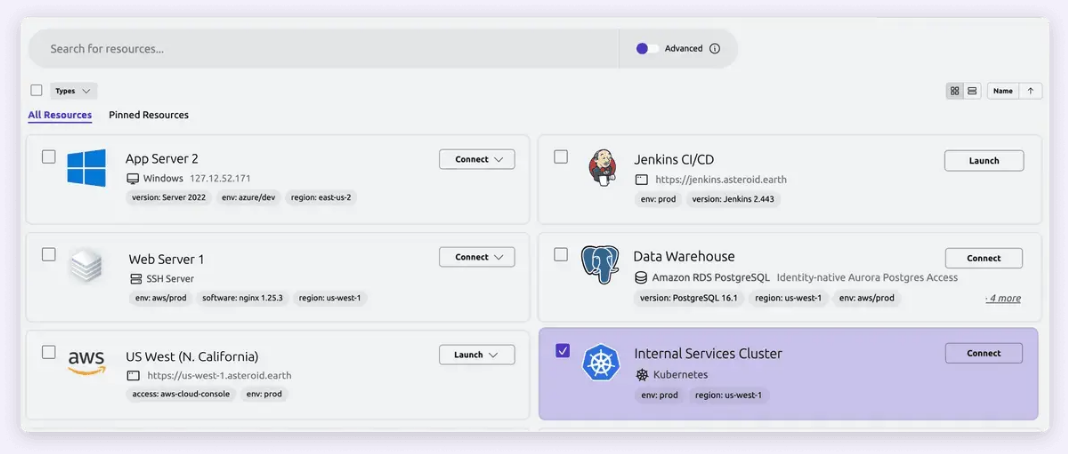Open the Name sort dropdown

coord(1003,91)
